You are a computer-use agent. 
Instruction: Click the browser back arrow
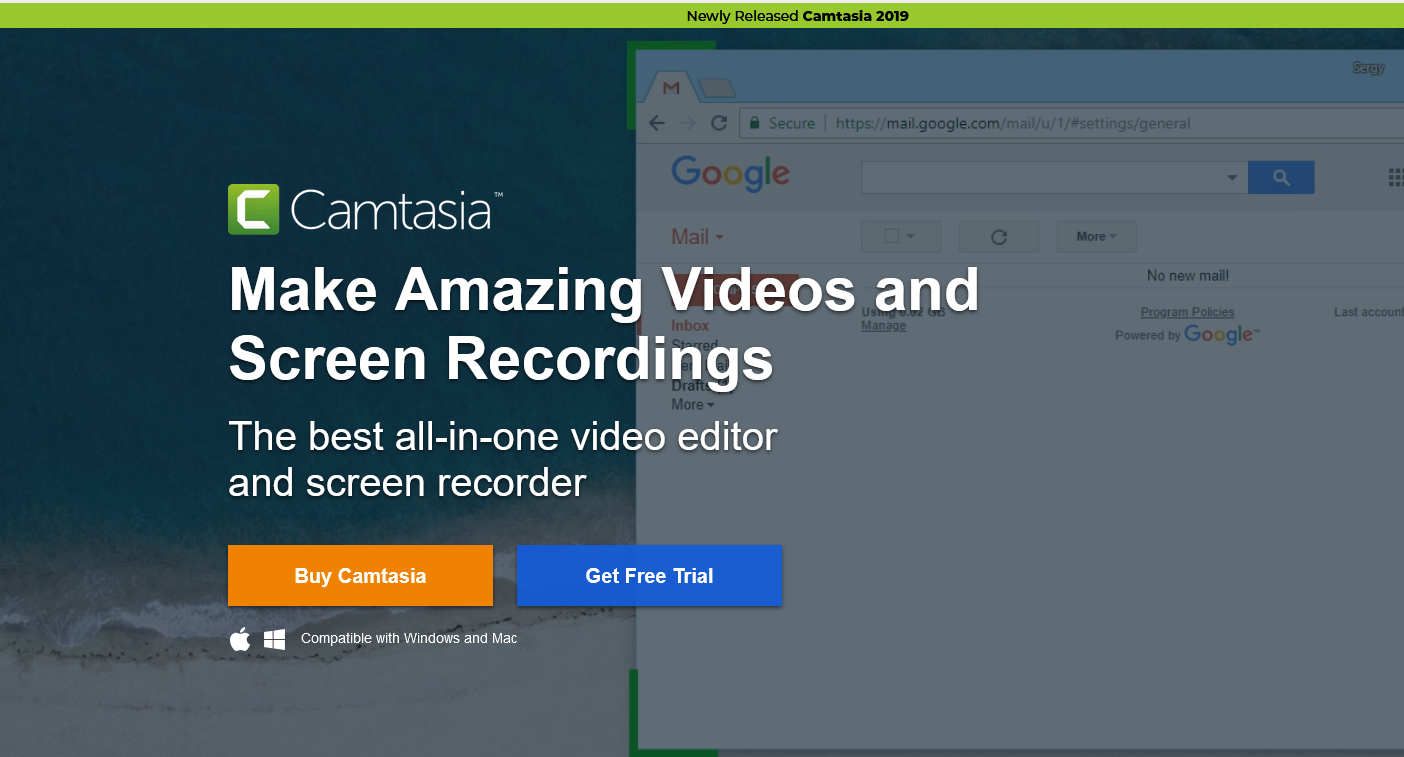coord(657,123)
